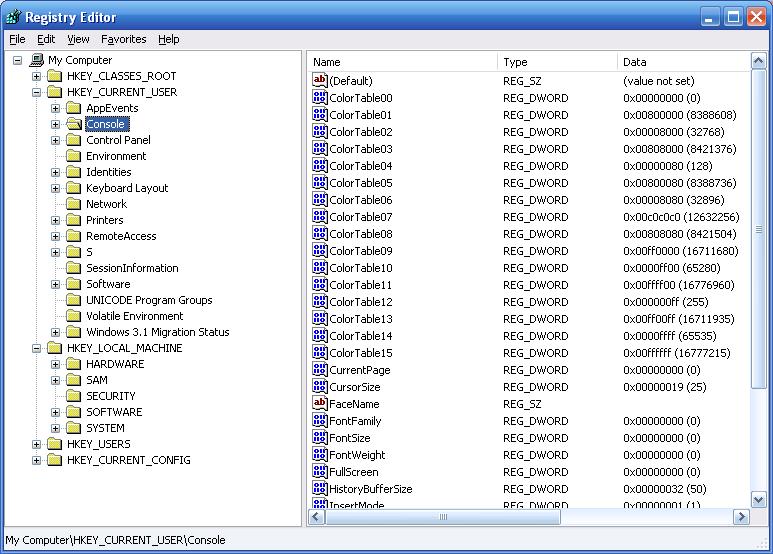This screenshot has height=554, width=773.
Task: Click the Environment folder icon
Action: pos(73,156)
